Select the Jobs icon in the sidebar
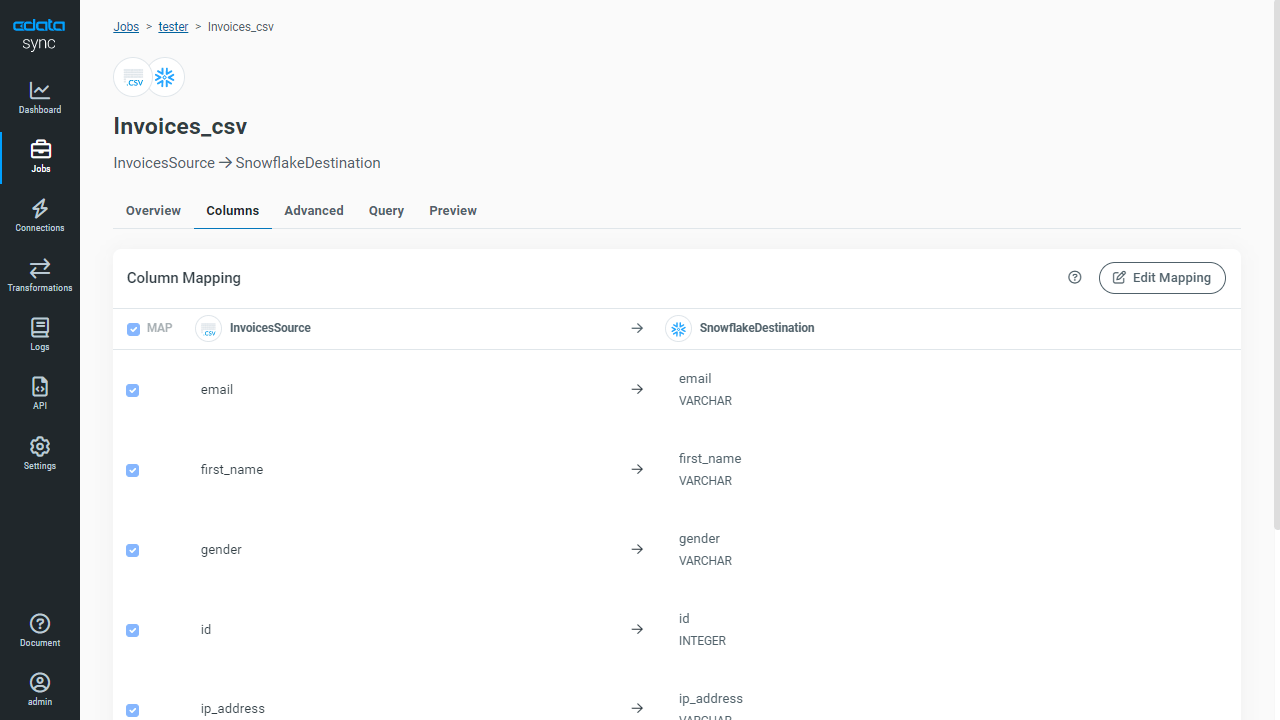The image size is (1280, 720). (40, 156)
